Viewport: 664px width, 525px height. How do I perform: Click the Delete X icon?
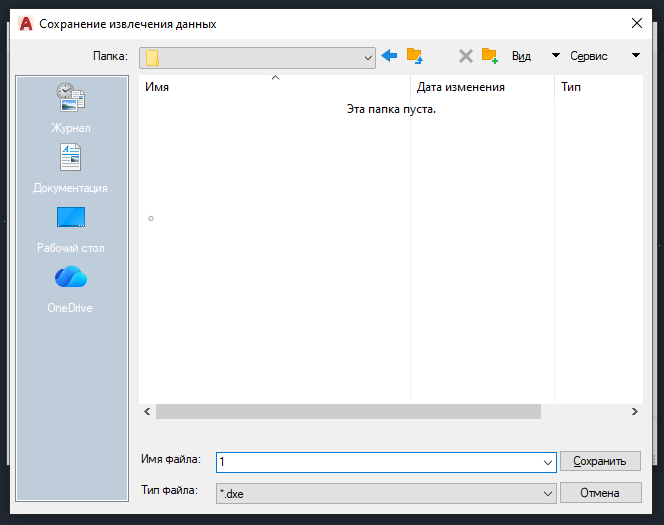pos(465,56)
